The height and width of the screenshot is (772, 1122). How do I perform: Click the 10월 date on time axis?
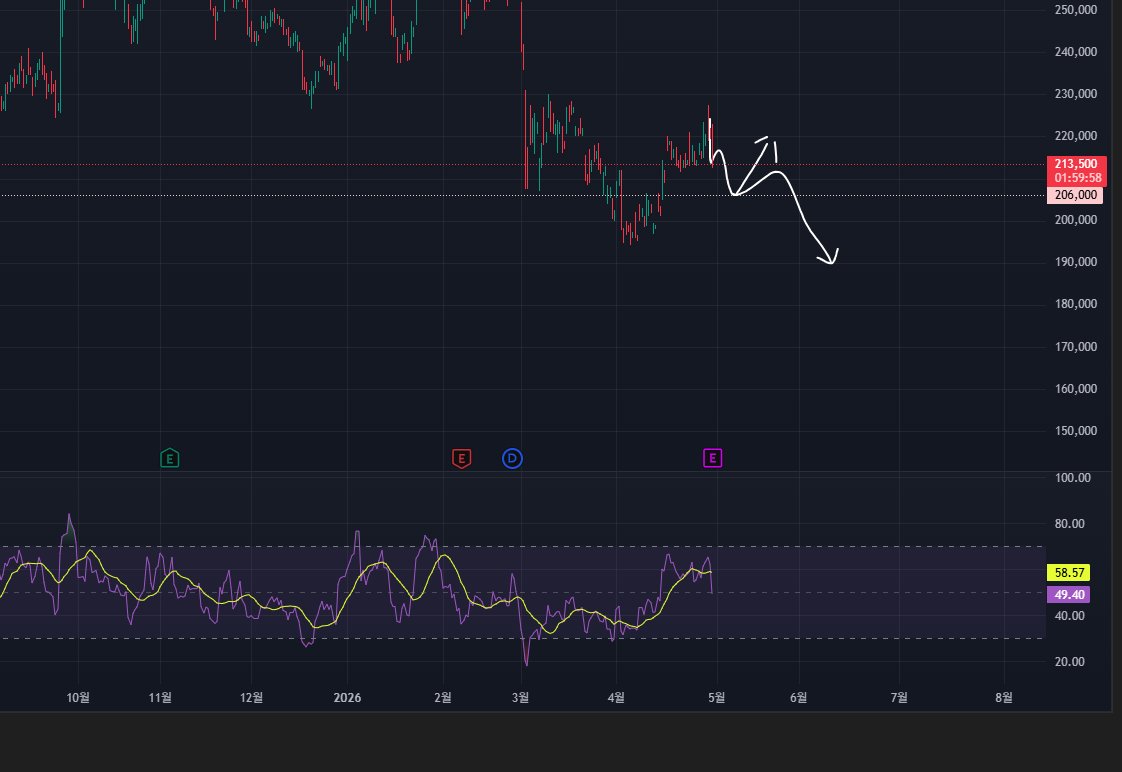tap(78, 698)
